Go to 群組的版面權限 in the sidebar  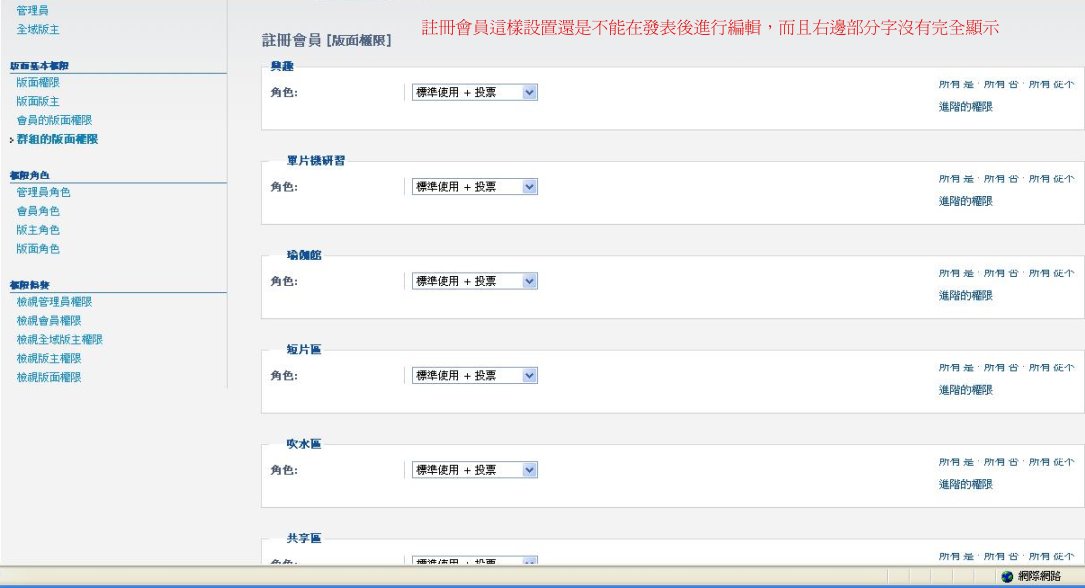tap(57, 140)
